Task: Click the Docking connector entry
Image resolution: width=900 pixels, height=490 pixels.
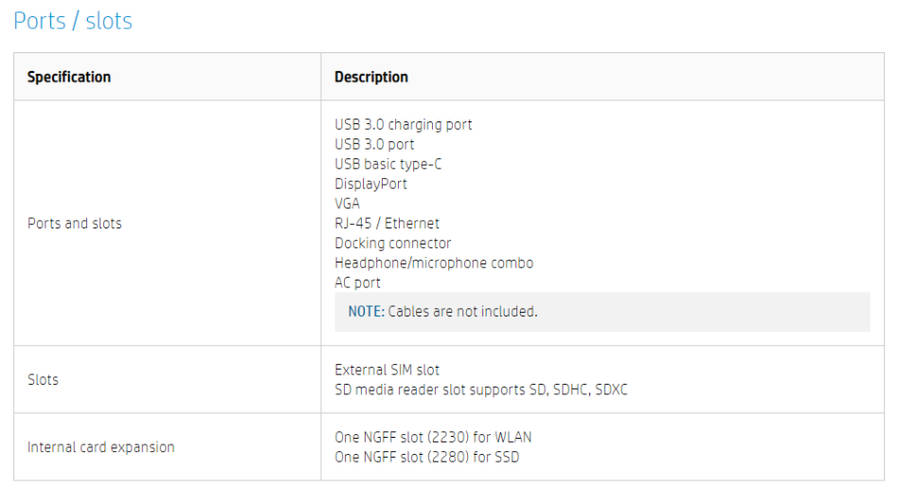Action: [393, 243]
